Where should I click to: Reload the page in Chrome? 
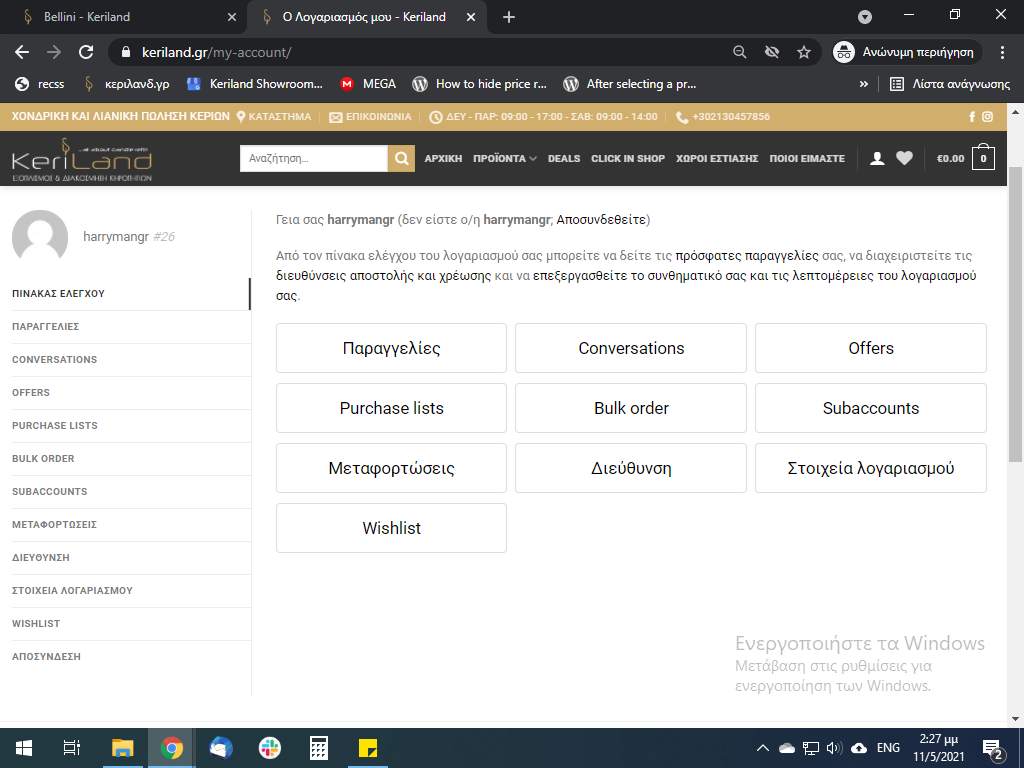coord(86,52)
